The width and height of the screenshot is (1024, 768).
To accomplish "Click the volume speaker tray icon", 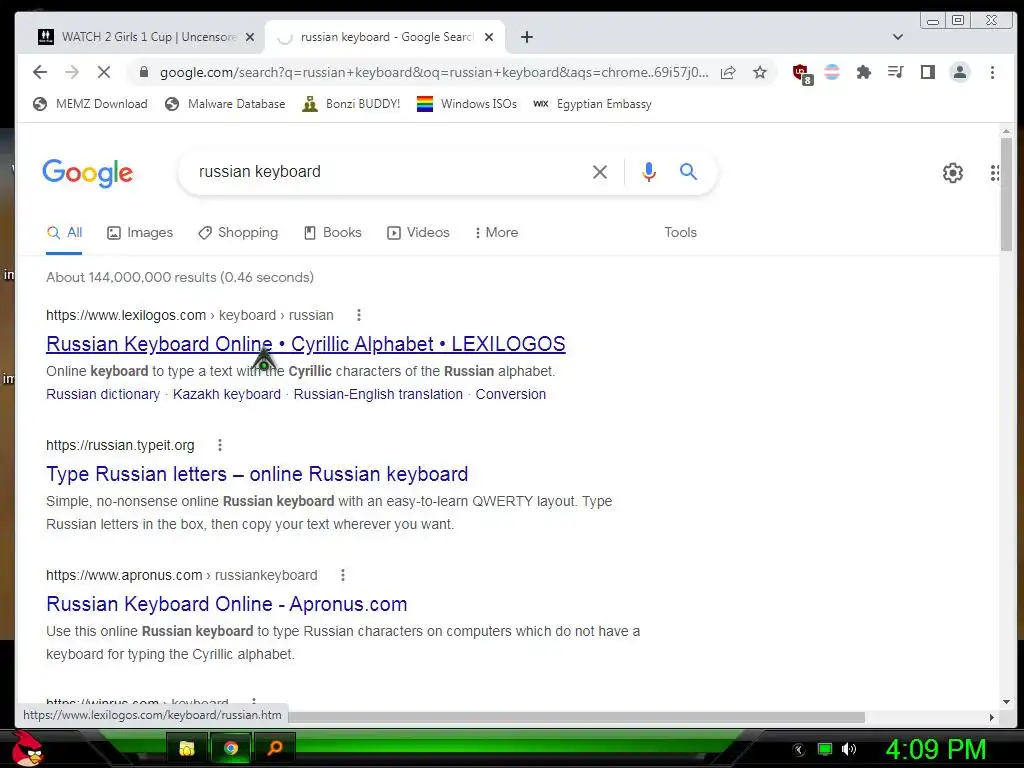I will 849,749.
